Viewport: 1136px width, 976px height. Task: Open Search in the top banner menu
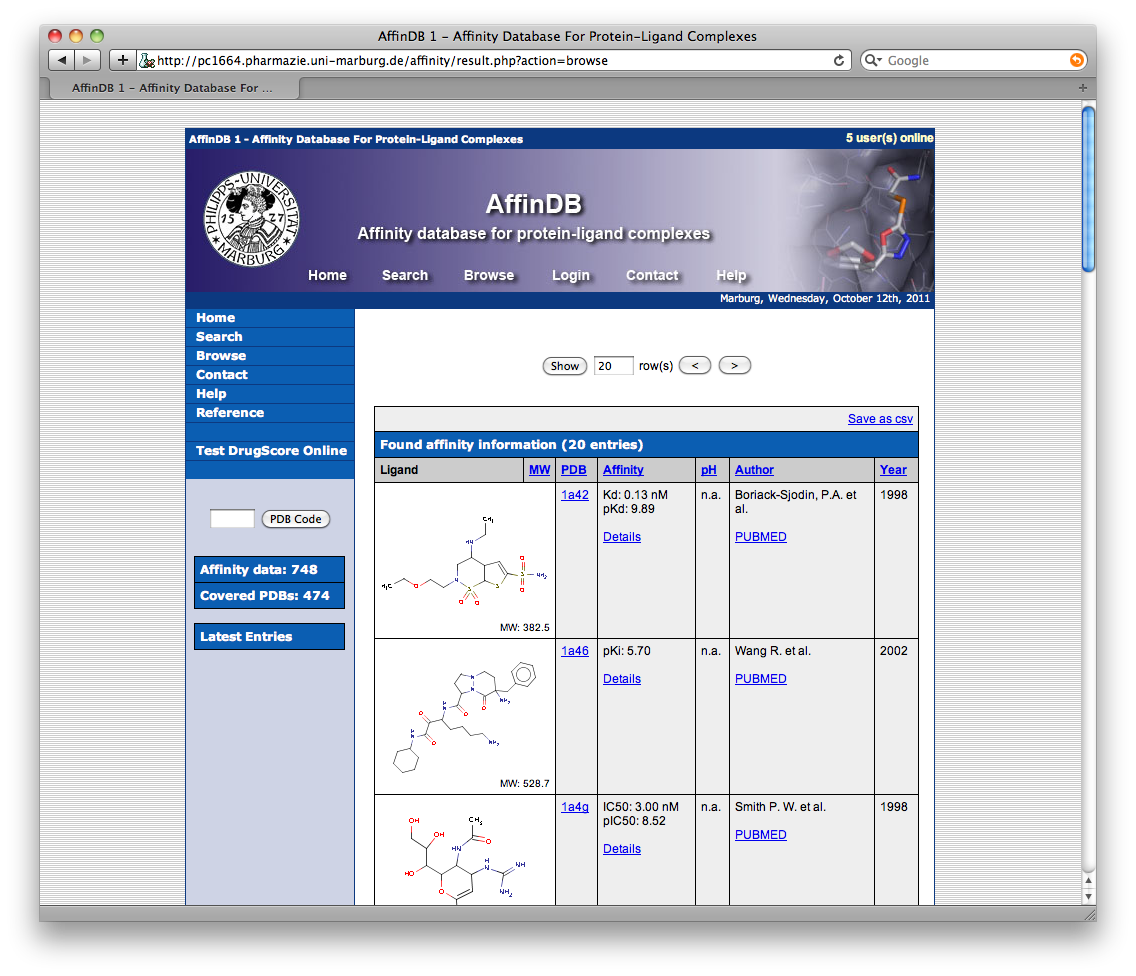pos(405,275)
